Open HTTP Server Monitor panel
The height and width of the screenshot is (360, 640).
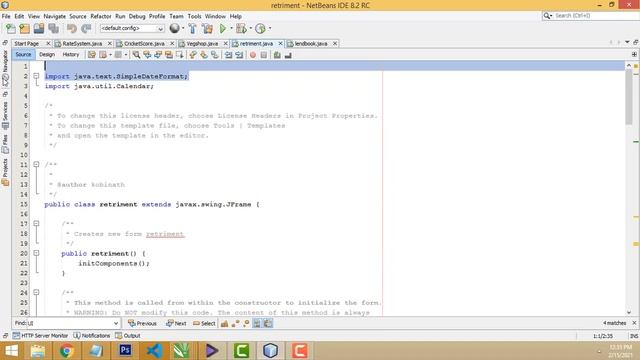click(40, 336)
